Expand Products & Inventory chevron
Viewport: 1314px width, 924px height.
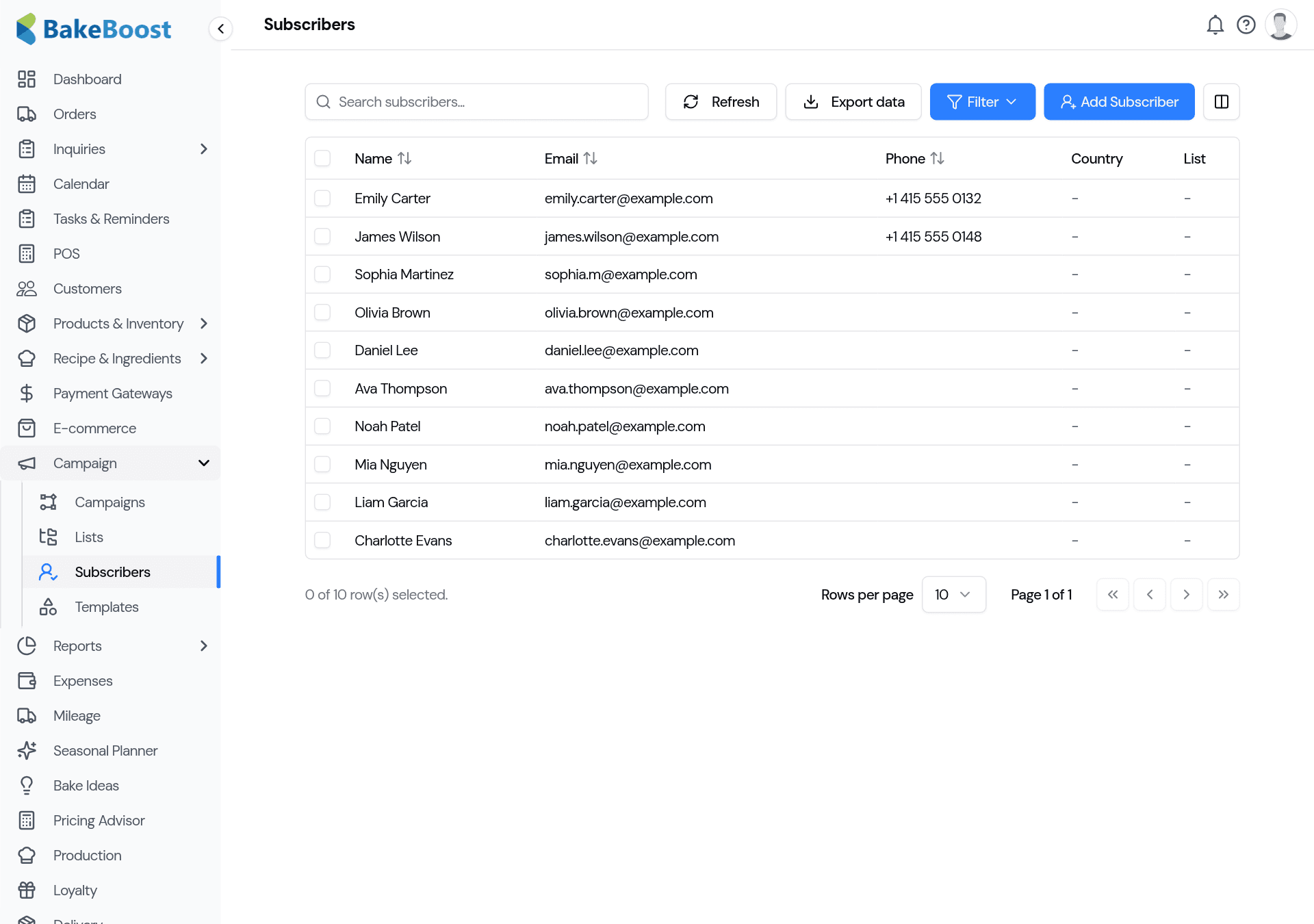tap(203, 324)
